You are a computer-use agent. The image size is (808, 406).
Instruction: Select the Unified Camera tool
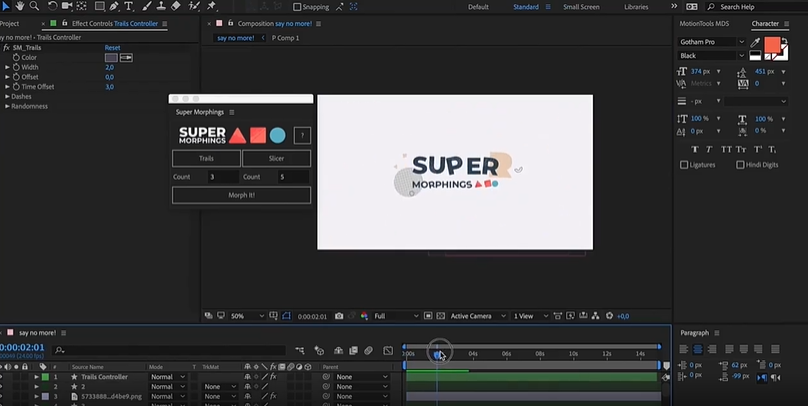pos(67,6)
